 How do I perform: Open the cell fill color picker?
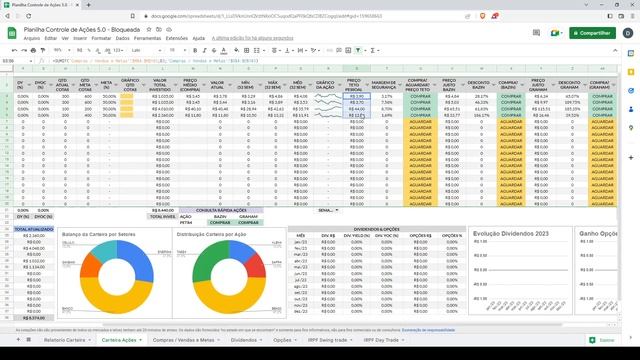[237, 50]
